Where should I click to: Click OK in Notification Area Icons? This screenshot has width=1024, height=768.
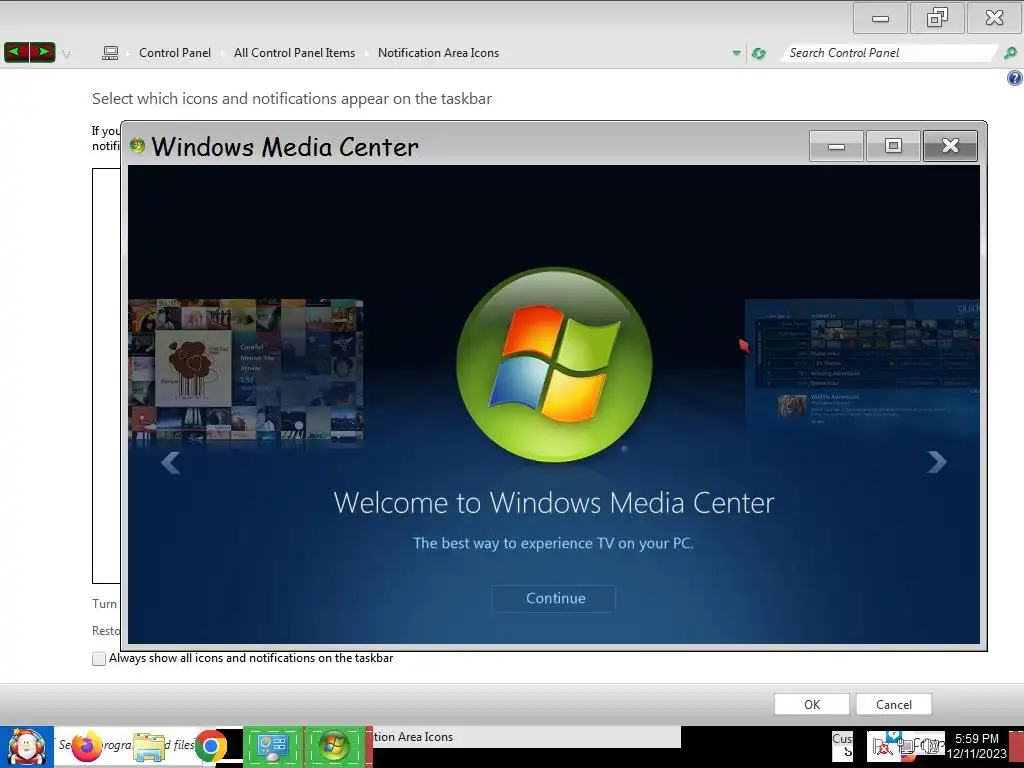point(812,704)
